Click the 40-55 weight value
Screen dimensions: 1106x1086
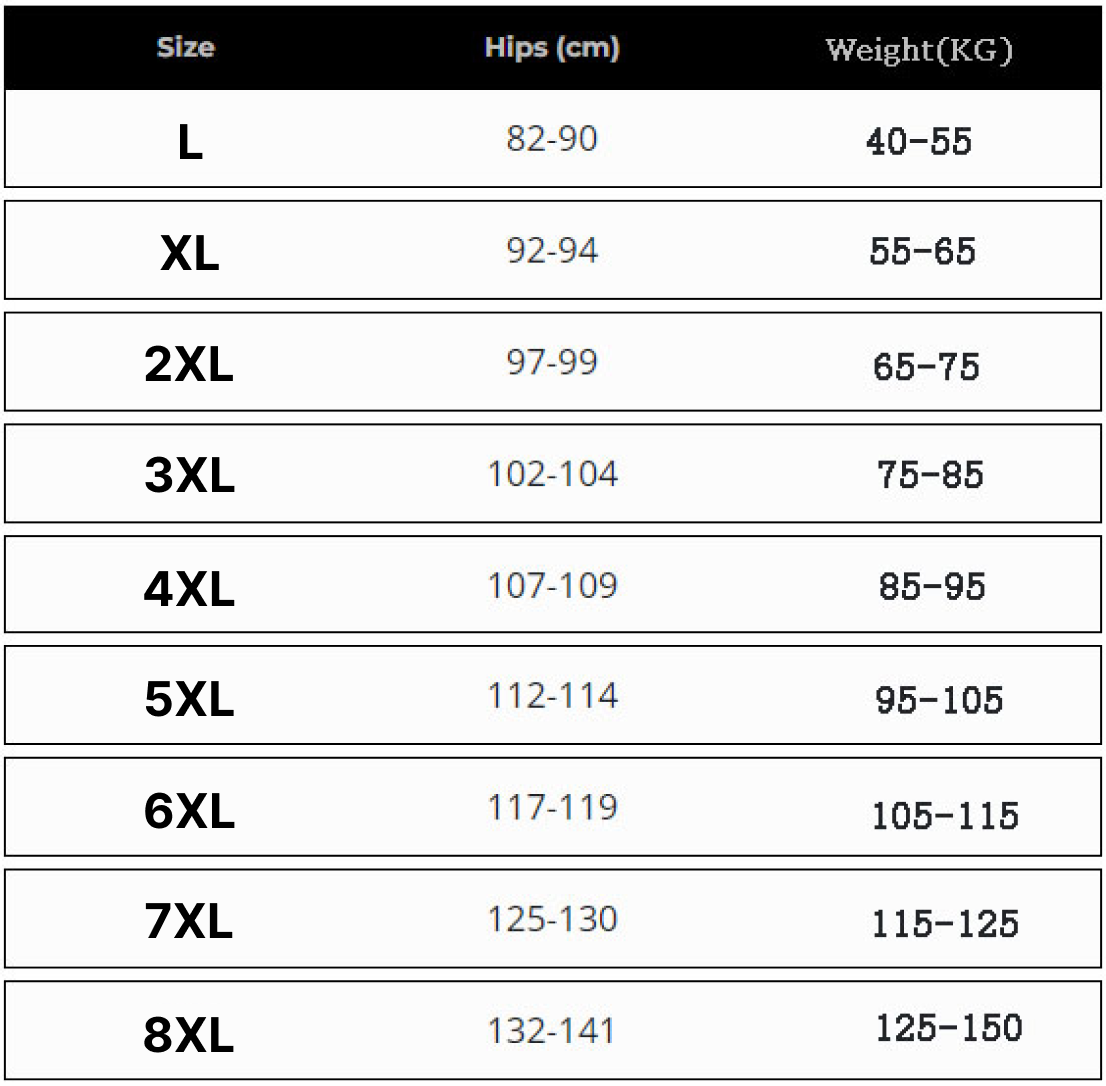coord(919,141)
